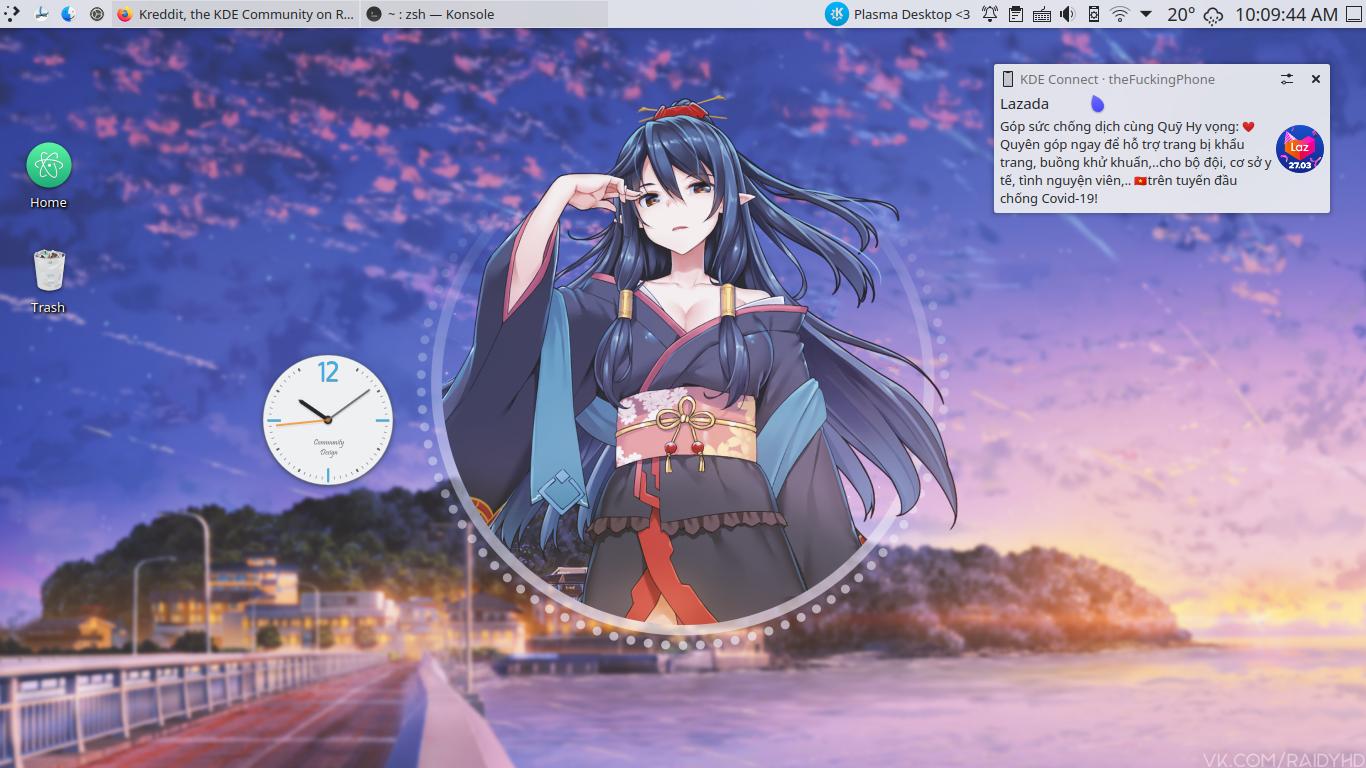Click the Lazada notification message body
This screenshot has height=768, width=1366.
1135,162
